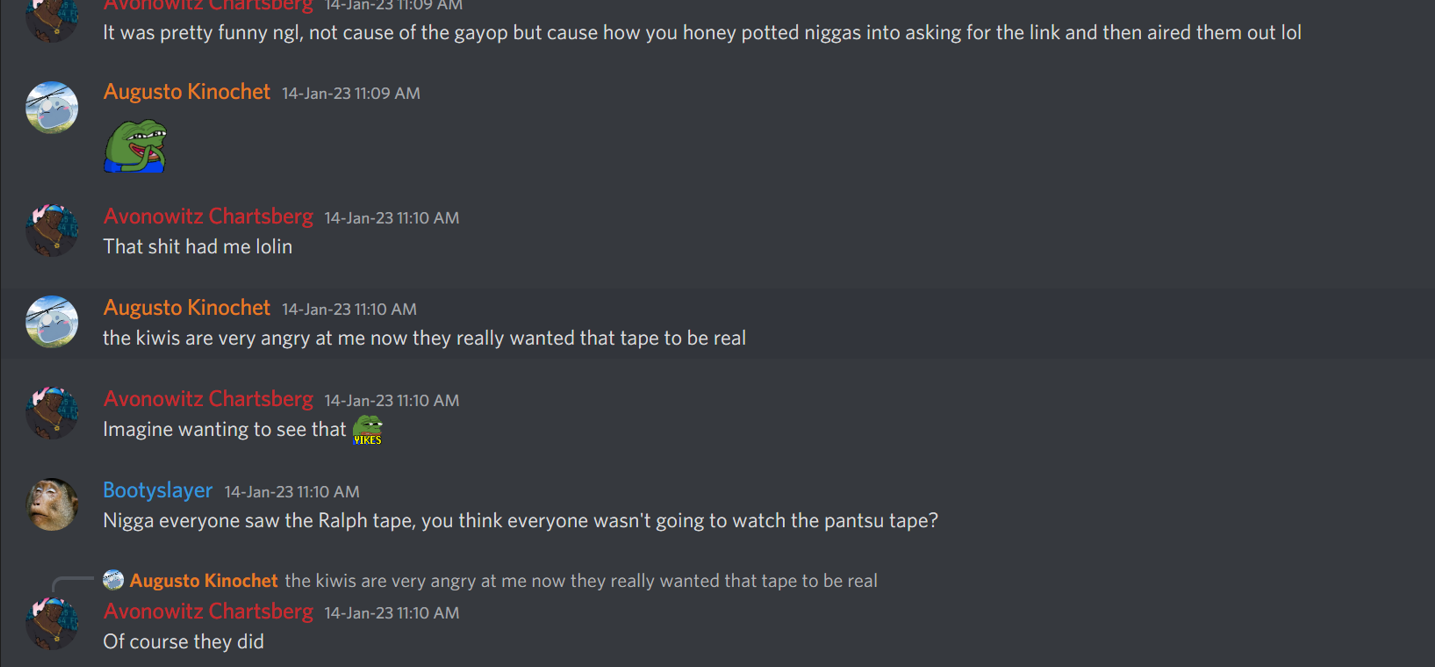Click the 11:09 AM timestamp next to Augusto Kinochet
1436x667 pixels.
click(351, 93)
